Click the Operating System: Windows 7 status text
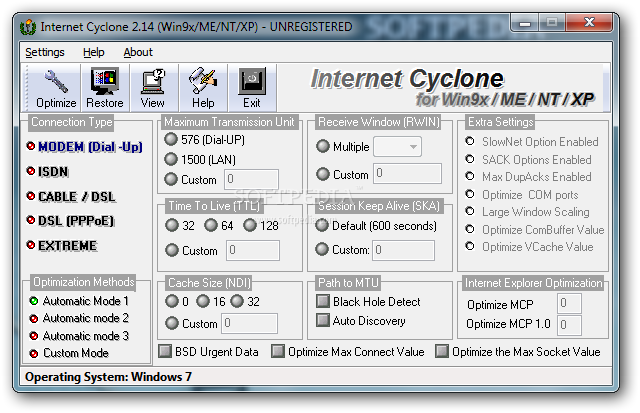The width and height of the screenshot is (640, 413). (x=108, y=377)
